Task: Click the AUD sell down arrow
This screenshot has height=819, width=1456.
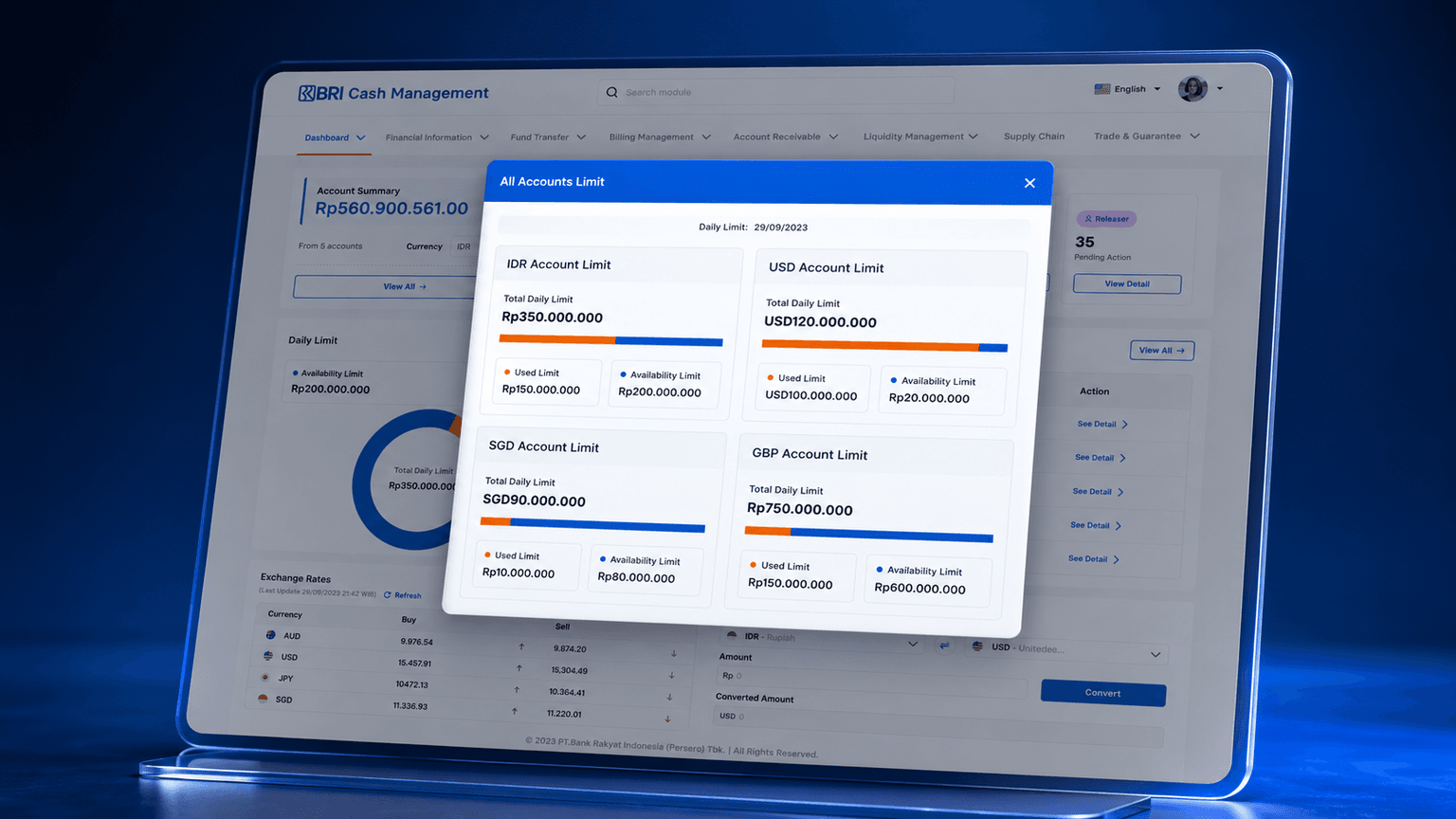Action: click(x=674, y=653)
